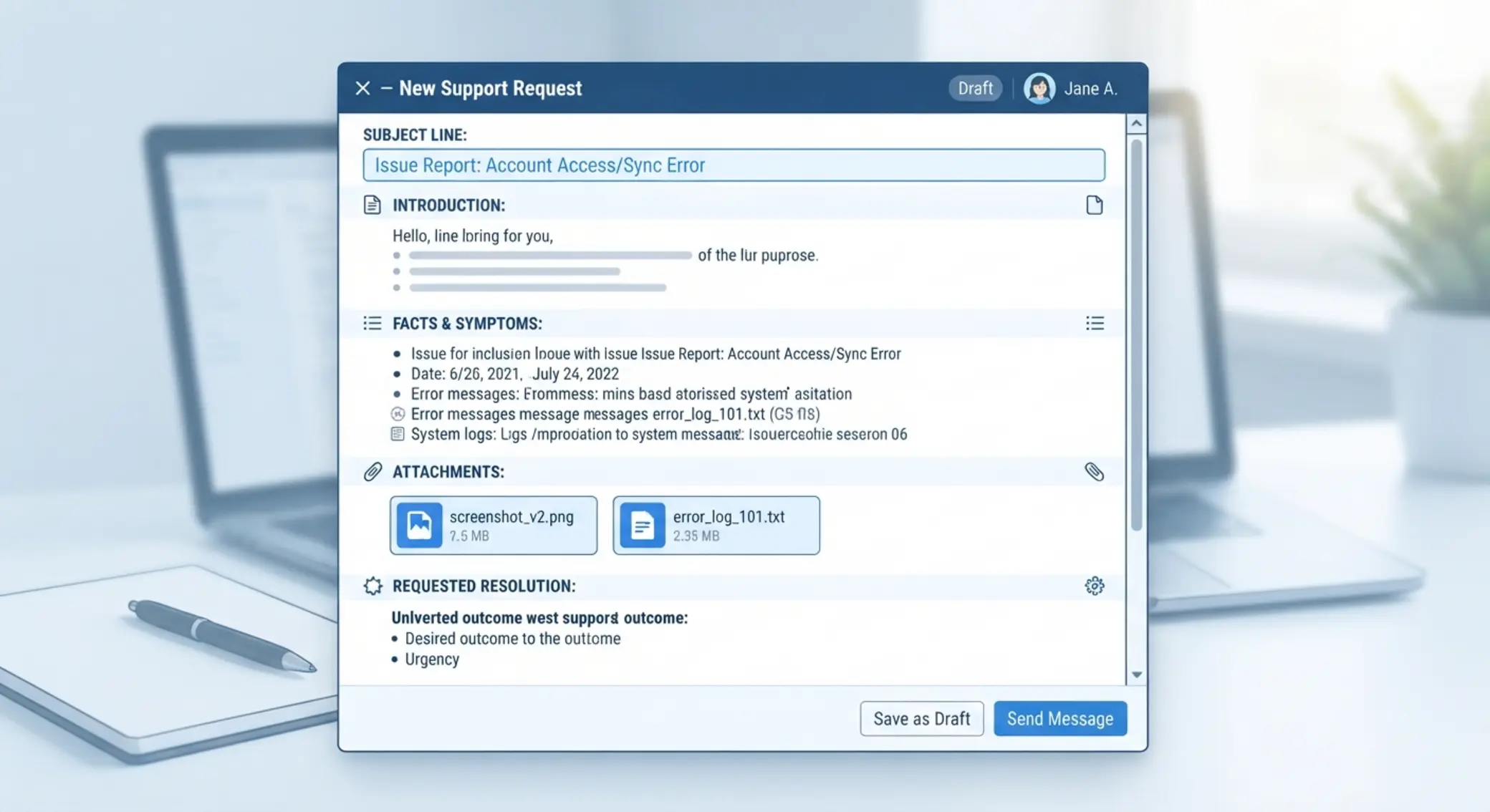1490x812 pixels.
Task: Click the scrollbar down arrow
Action: pos(1136,675)
